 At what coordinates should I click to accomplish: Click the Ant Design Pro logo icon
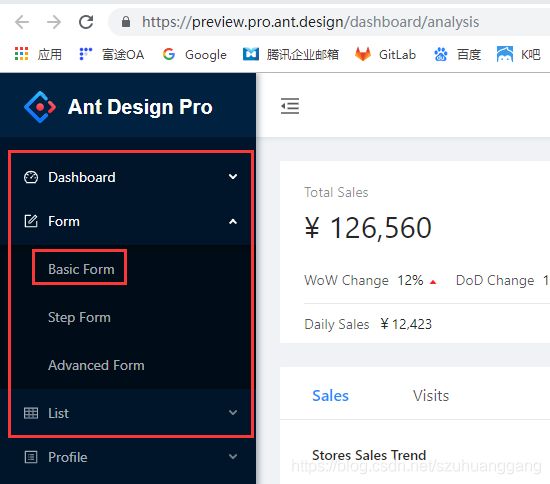pos(40,107)
